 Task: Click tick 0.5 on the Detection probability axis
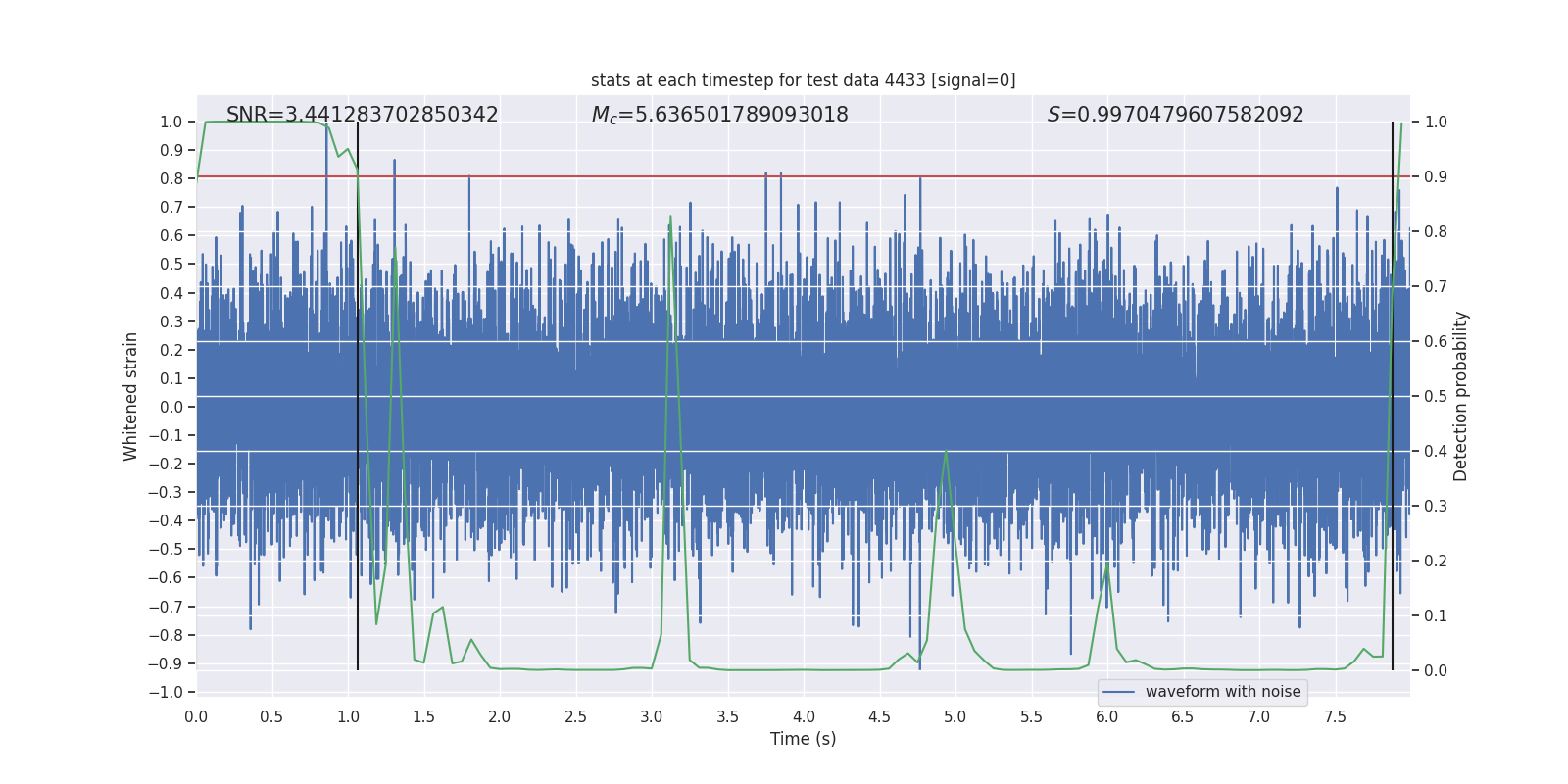click(1436, 396)
